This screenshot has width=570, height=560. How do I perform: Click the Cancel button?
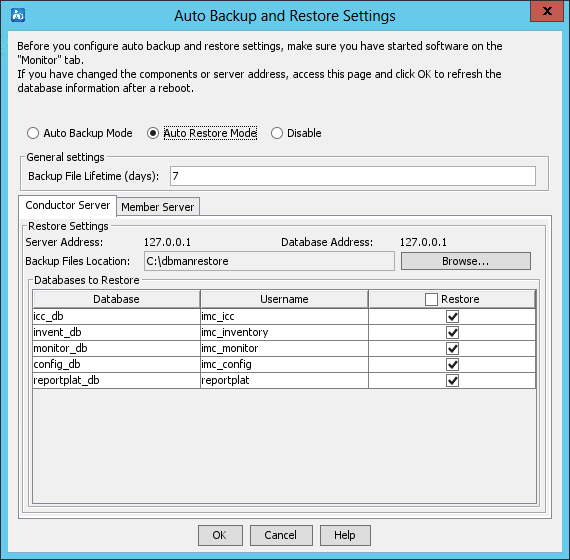point(281,535)
